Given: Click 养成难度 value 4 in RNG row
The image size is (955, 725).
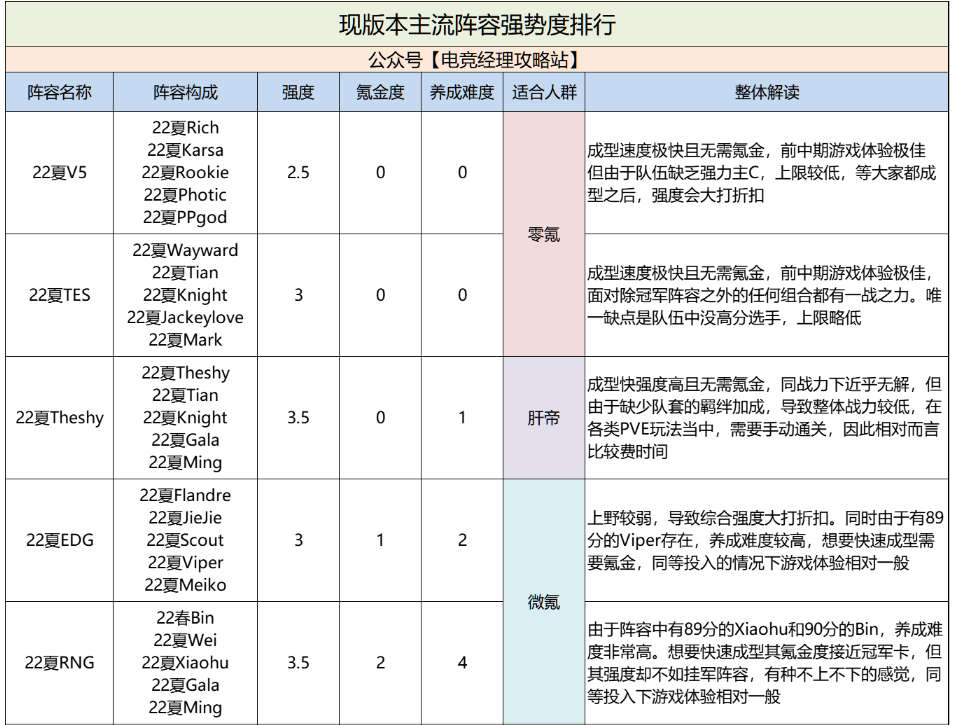Looking at the screenshot, I should tap(462, 662).
